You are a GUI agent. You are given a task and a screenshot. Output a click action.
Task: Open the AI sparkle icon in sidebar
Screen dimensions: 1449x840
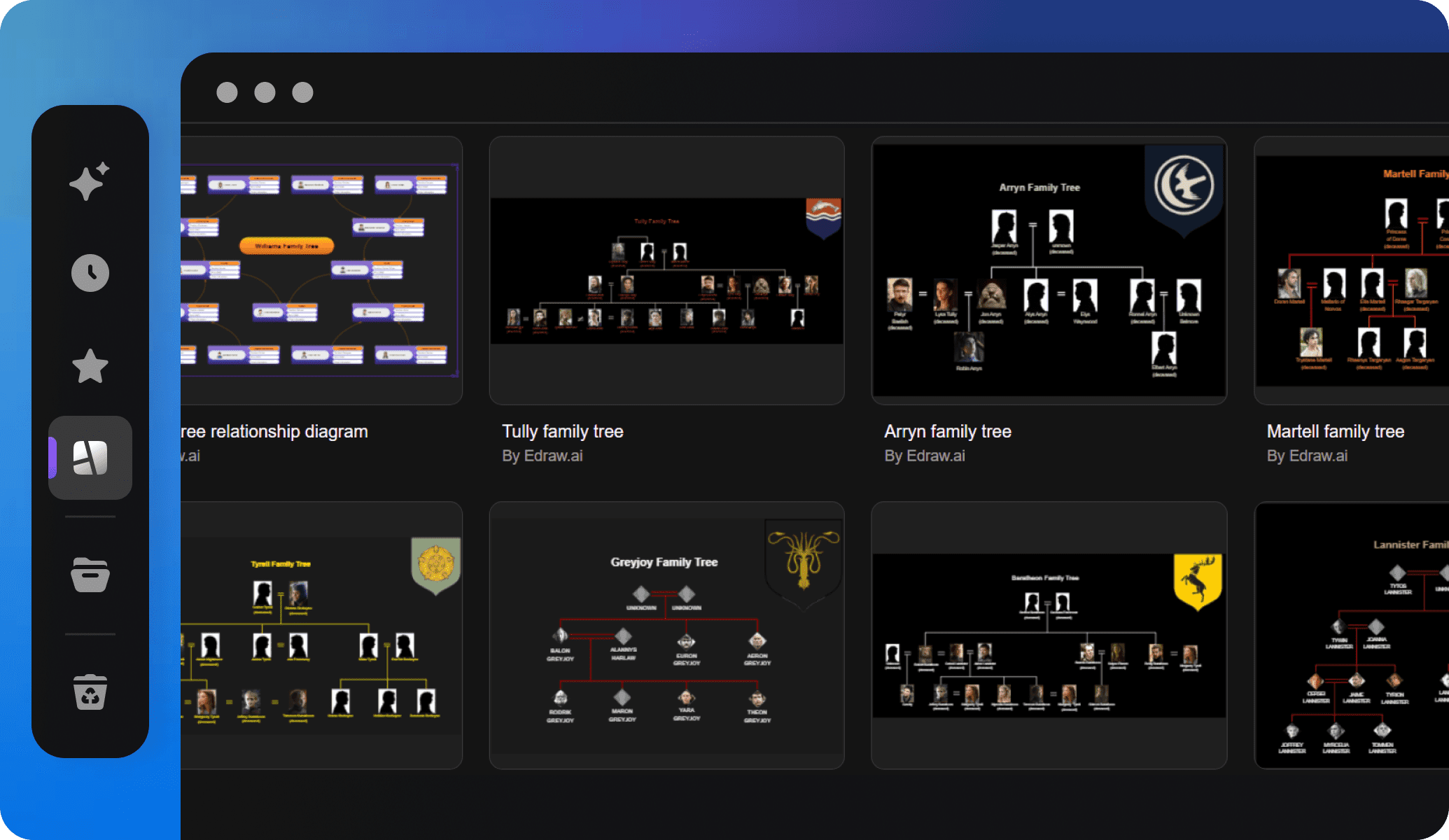pyautogui.click(x=90, y=181)
